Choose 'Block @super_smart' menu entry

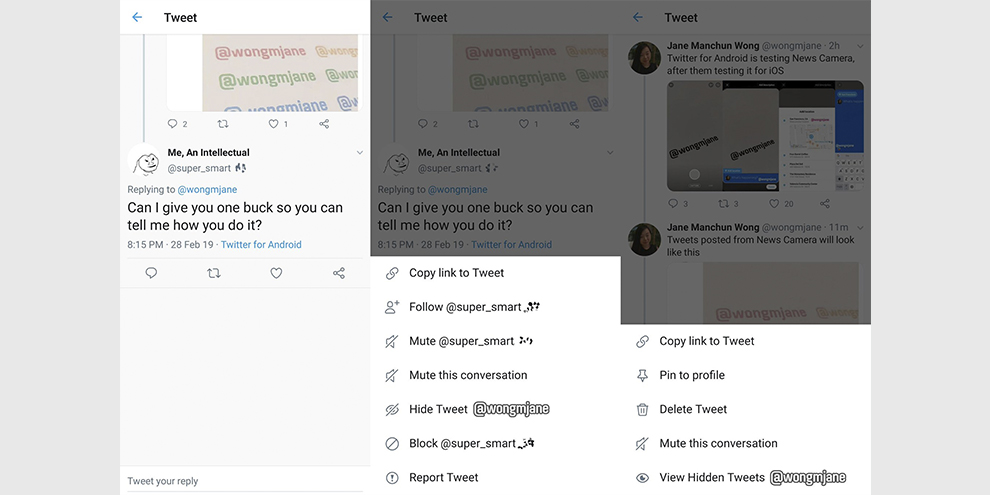click(496, 443)
